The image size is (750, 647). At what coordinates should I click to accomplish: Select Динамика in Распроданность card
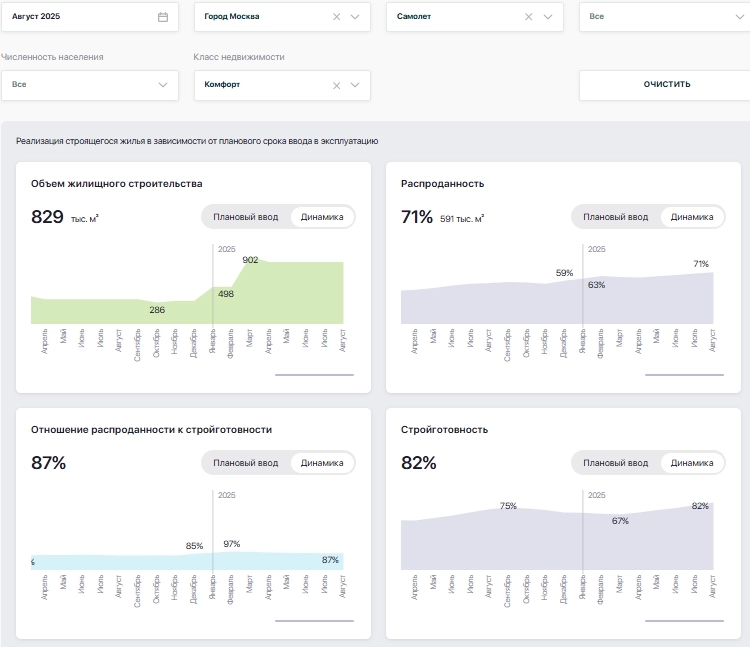tap(692, 217)
